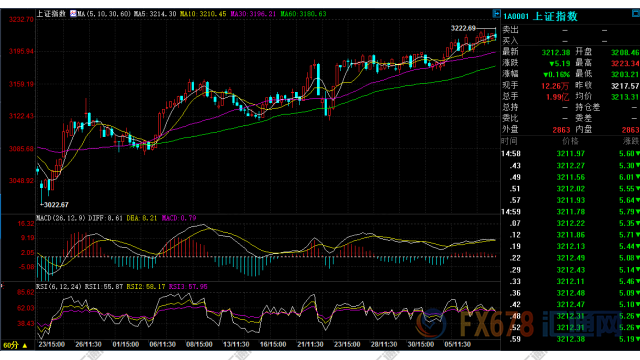The width and height of the screenshot is (640, 360).
Task: Select the RSI1: 55.87 value
Action: tap(104, 287)
